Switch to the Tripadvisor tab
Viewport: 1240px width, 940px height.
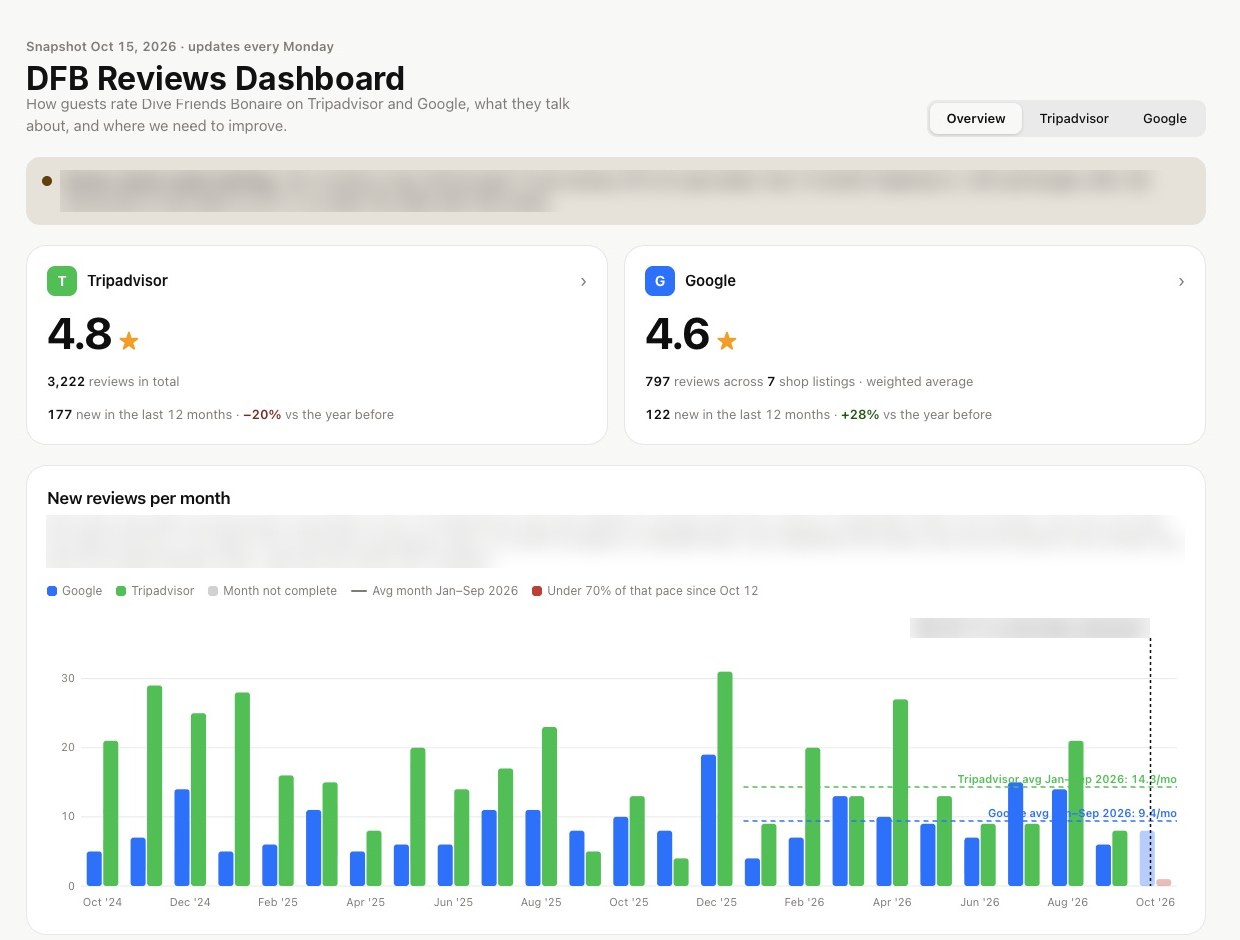tap(1074, 118)
